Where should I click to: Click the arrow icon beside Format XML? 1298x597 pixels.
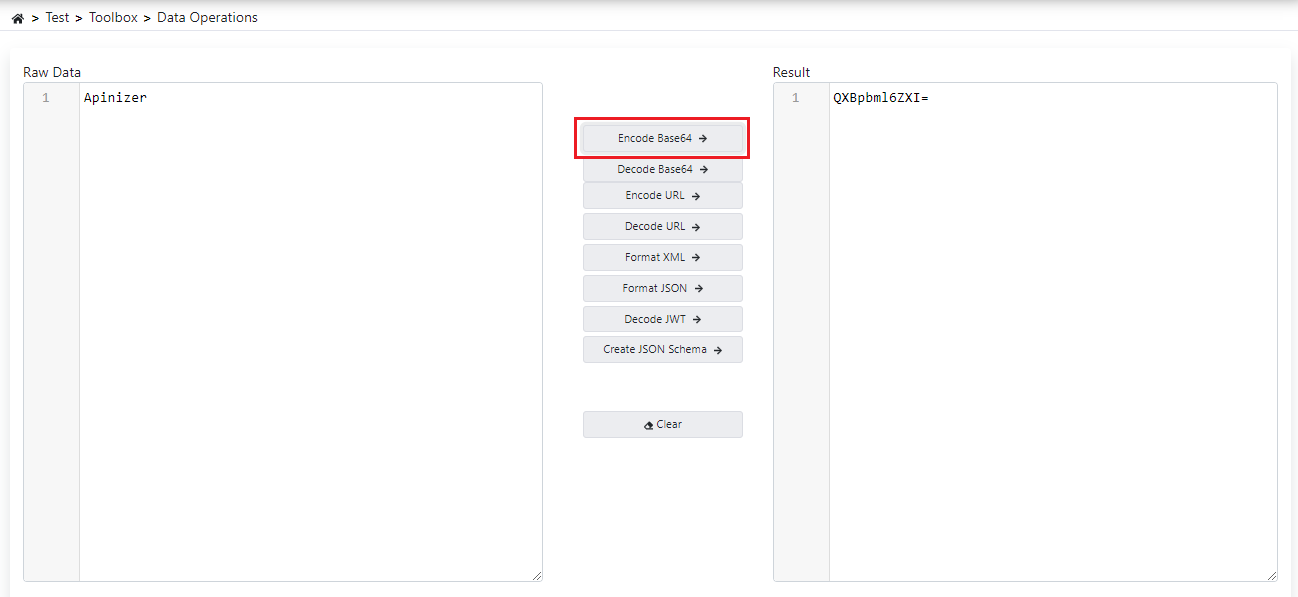tap(696, 258)
